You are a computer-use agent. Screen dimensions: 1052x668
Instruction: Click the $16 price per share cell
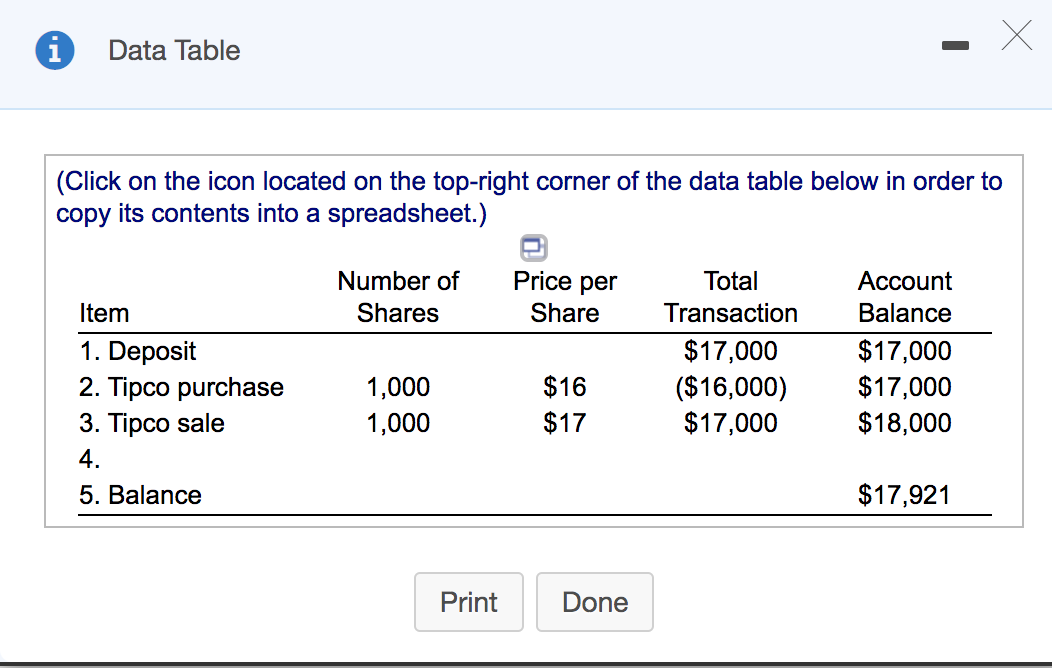tap(565, 387)
